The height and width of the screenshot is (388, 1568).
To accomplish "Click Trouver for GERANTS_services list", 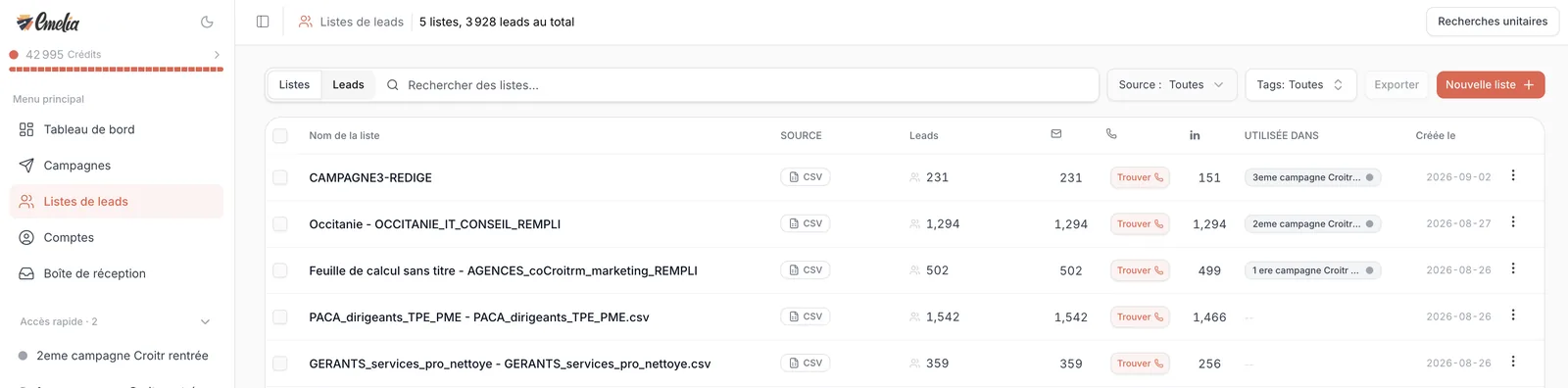I will (1140, 364).
